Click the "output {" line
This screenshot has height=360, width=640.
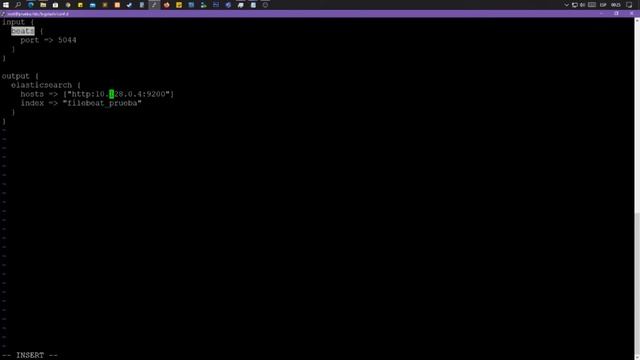tap(20, 76)
